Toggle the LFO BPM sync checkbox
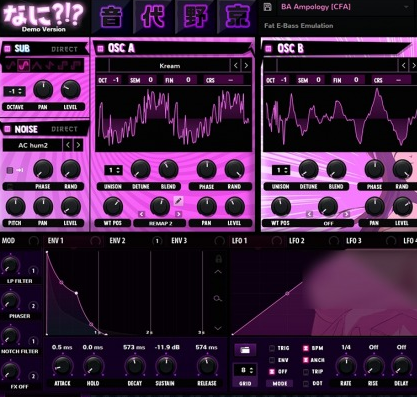417x397 pixels. point(306,348)
